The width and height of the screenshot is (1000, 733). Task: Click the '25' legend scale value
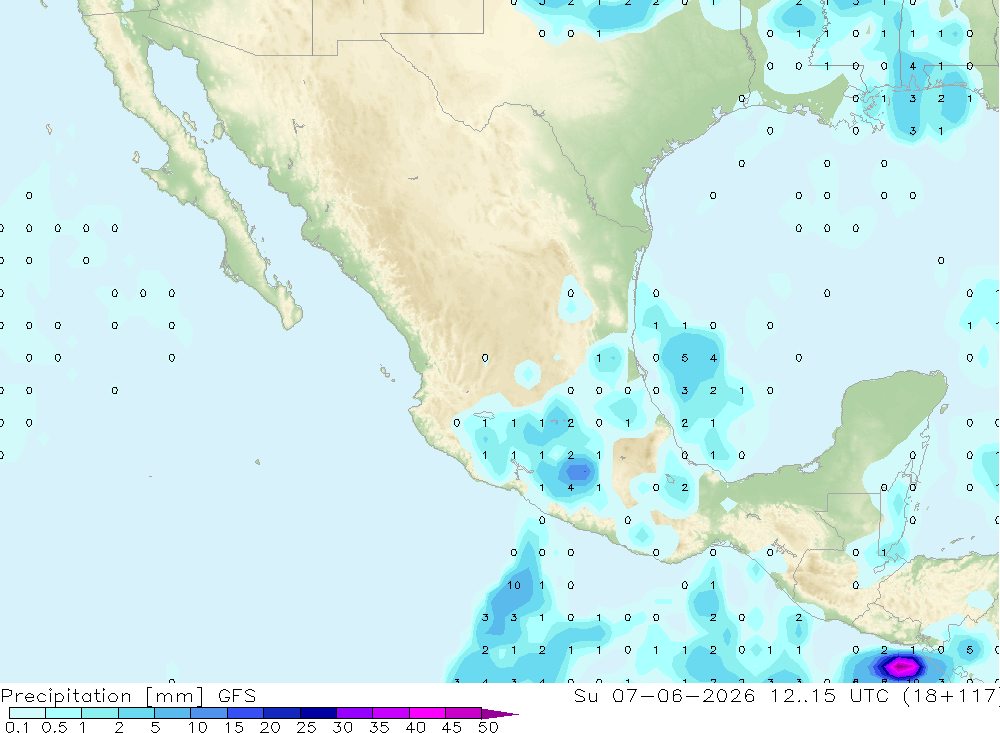click(307, 727)
